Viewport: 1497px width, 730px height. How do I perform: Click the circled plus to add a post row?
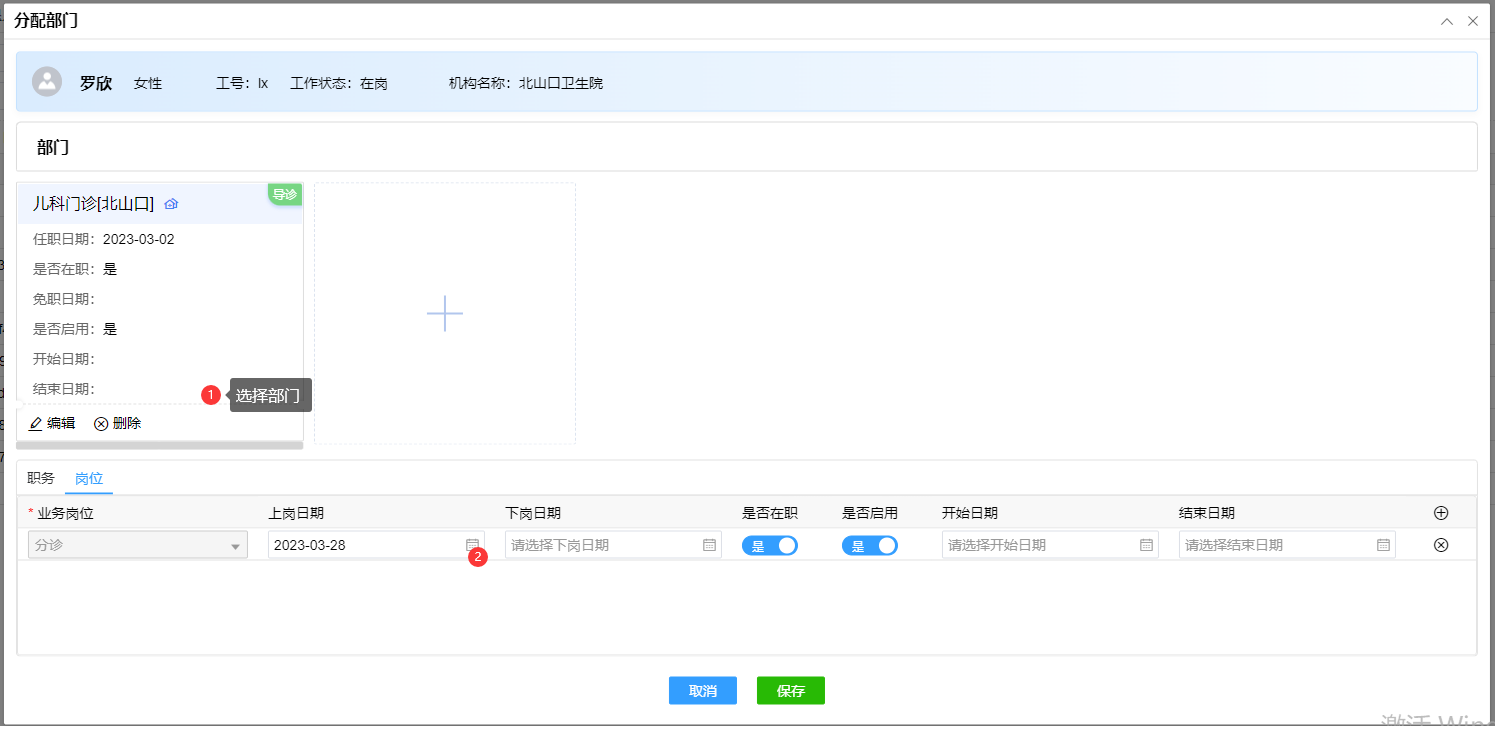pyautogui.click(x=1441, y=513)
